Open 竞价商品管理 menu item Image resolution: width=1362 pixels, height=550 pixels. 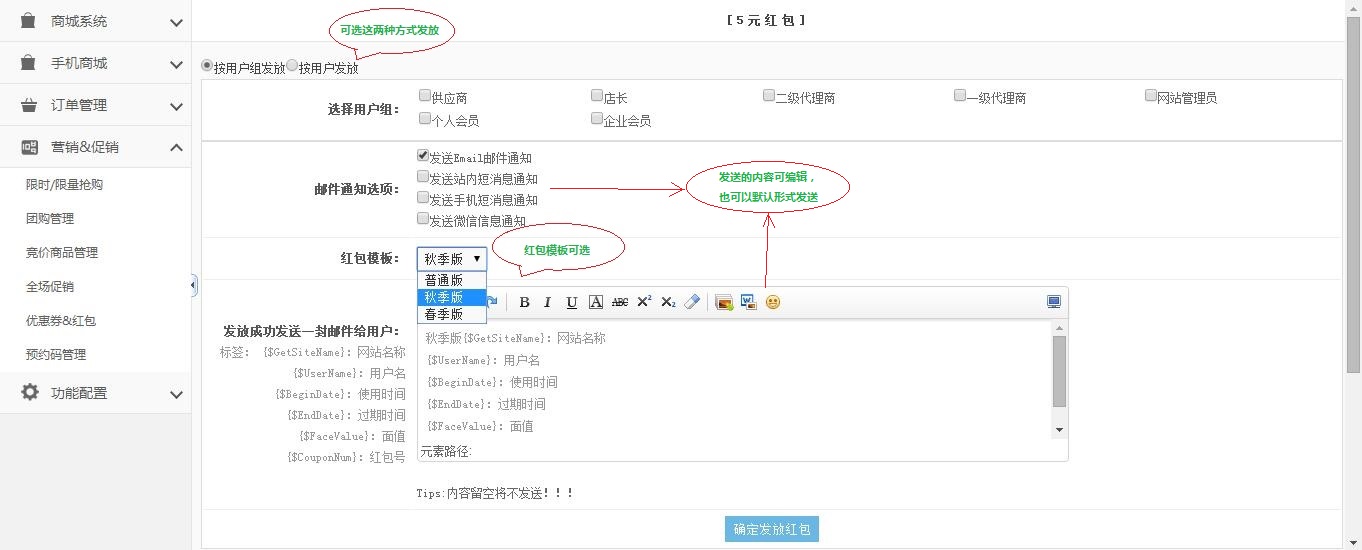(62, 253)
